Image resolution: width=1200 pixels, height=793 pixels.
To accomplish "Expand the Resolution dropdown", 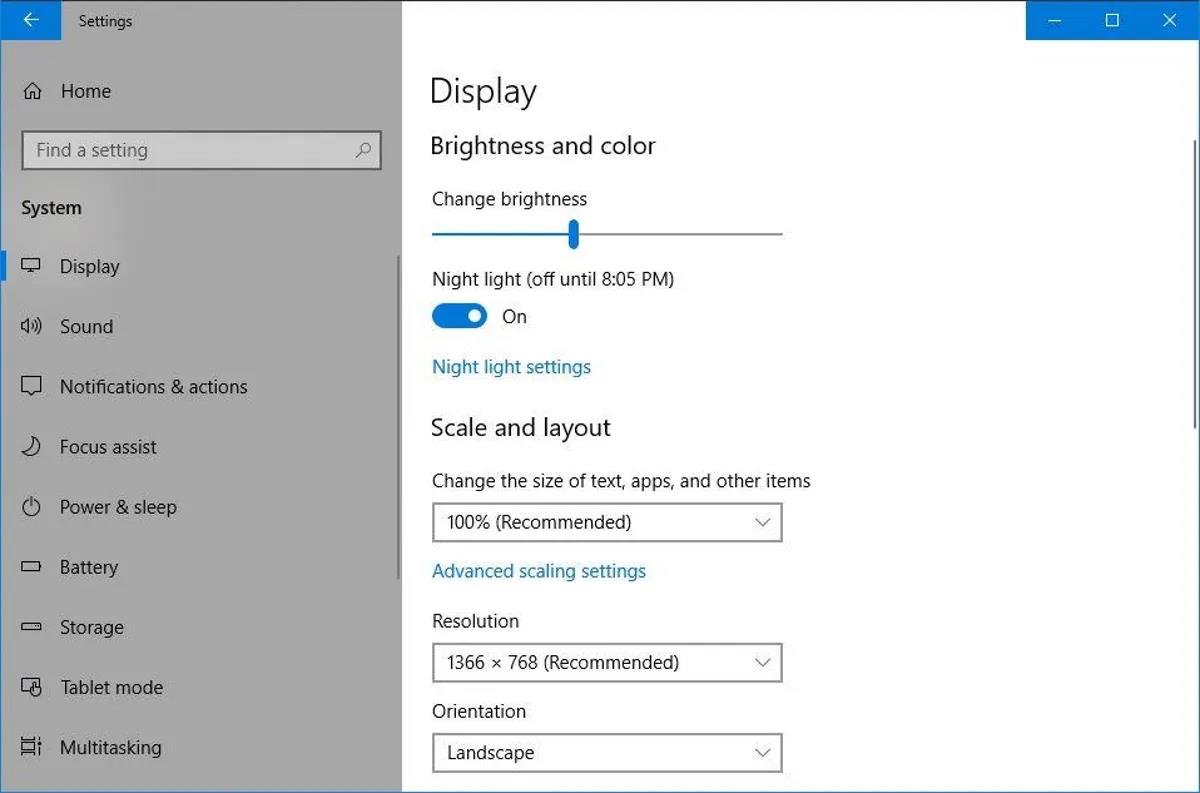I will 606,662.
